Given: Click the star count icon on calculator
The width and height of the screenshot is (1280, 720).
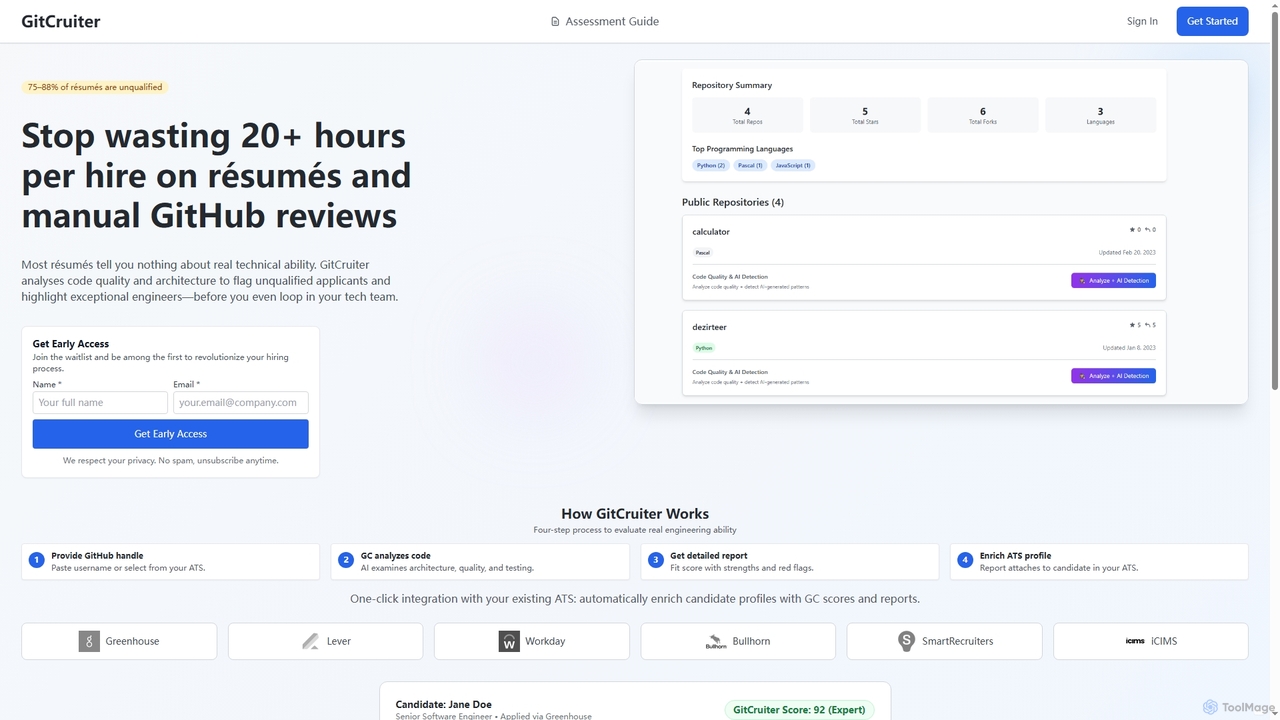Looking at the screenshot, I should coord(1132,229).
